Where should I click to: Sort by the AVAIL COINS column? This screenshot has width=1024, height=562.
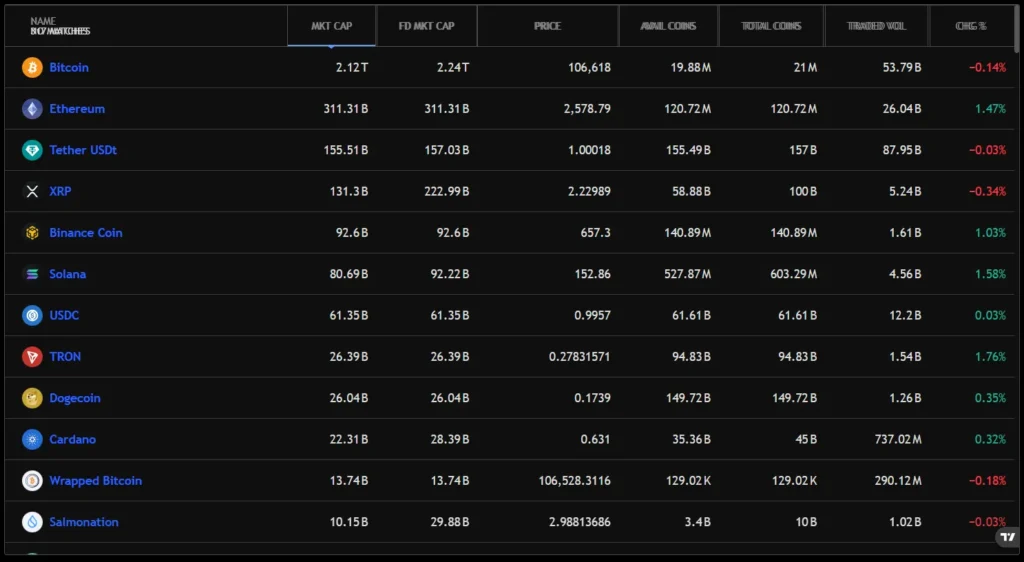pos(668,26)
